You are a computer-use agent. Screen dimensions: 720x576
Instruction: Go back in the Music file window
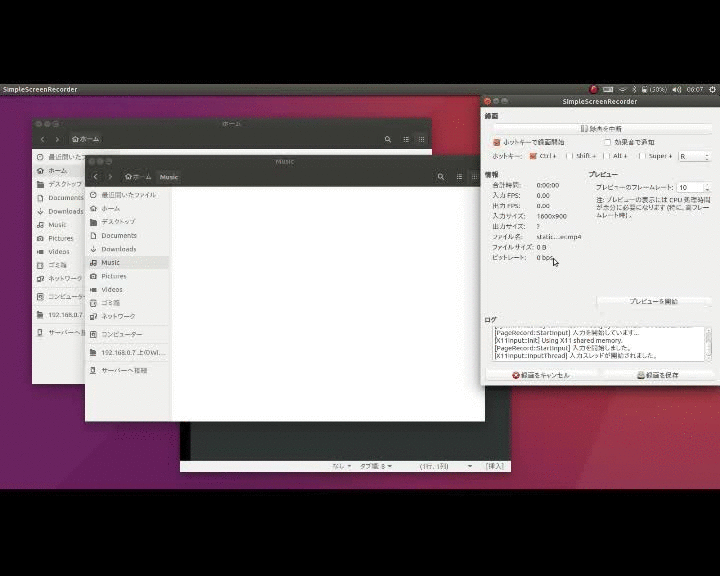pyautogui.click(x=96, y=177)
